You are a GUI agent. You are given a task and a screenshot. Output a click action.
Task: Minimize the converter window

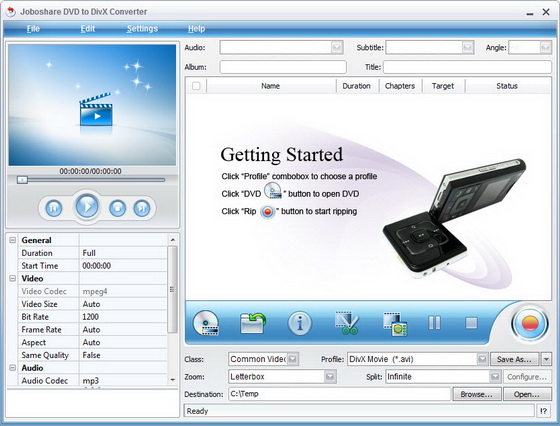point(530,13)
